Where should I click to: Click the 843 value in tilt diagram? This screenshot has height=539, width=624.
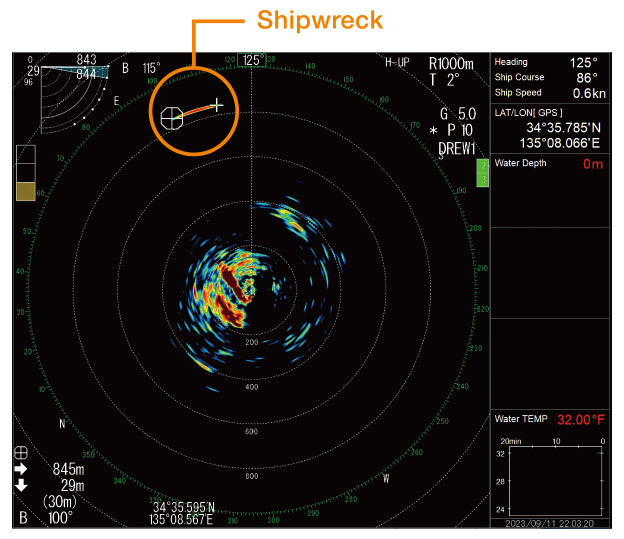click(x=86, y=60)
